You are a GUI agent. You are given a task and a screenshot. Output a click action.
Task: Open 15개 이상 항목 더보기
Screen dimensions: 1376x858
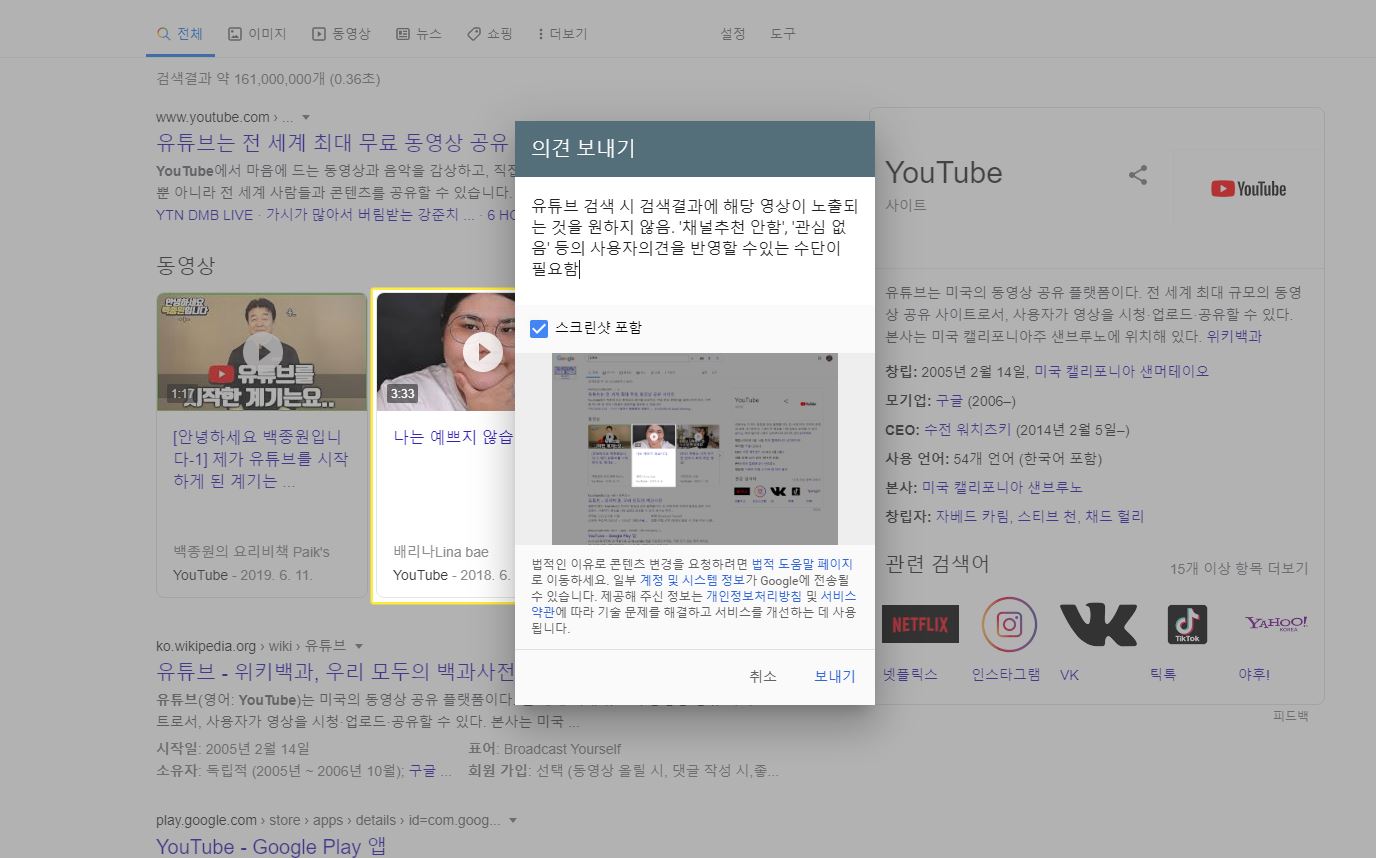(1239, 568)
